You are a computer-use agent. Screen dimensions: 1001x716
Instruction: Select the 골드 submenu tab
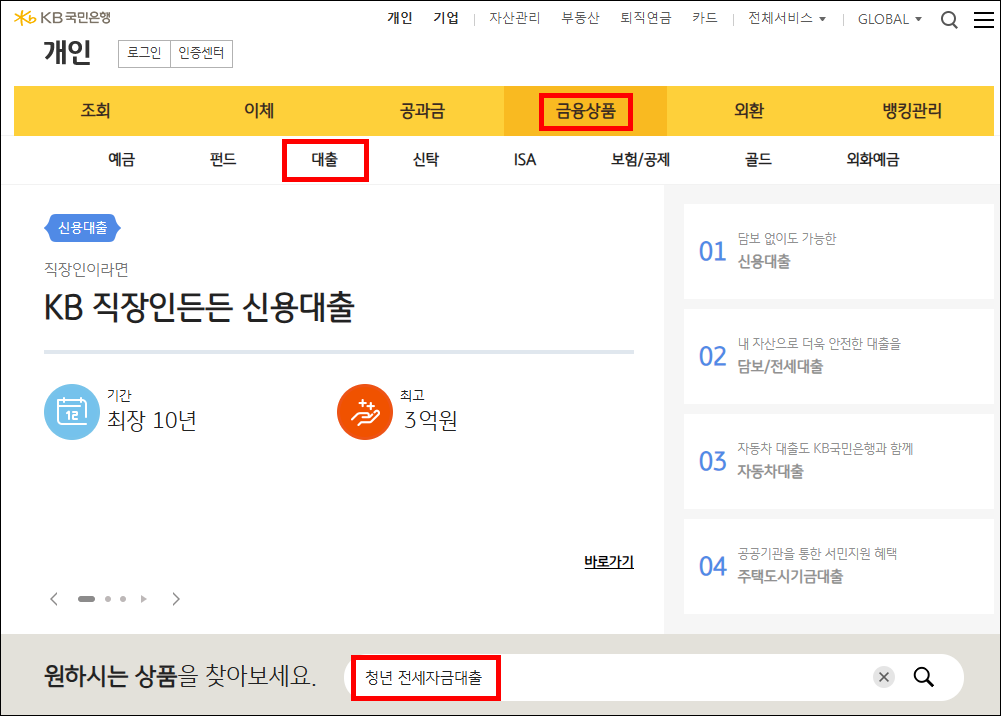758,160
